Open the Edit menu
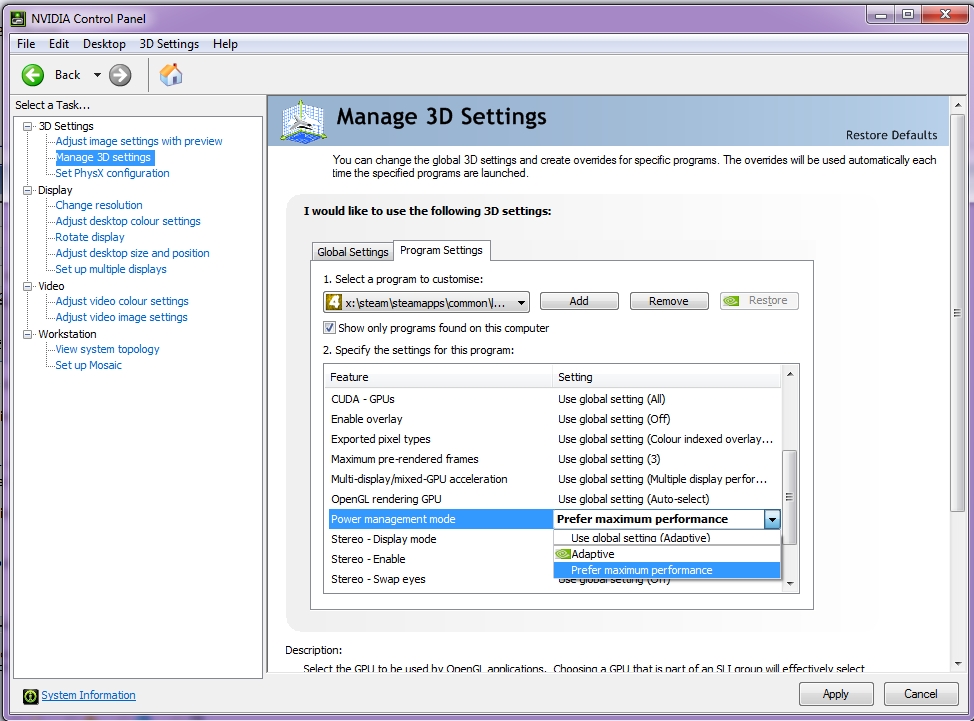 59,43
